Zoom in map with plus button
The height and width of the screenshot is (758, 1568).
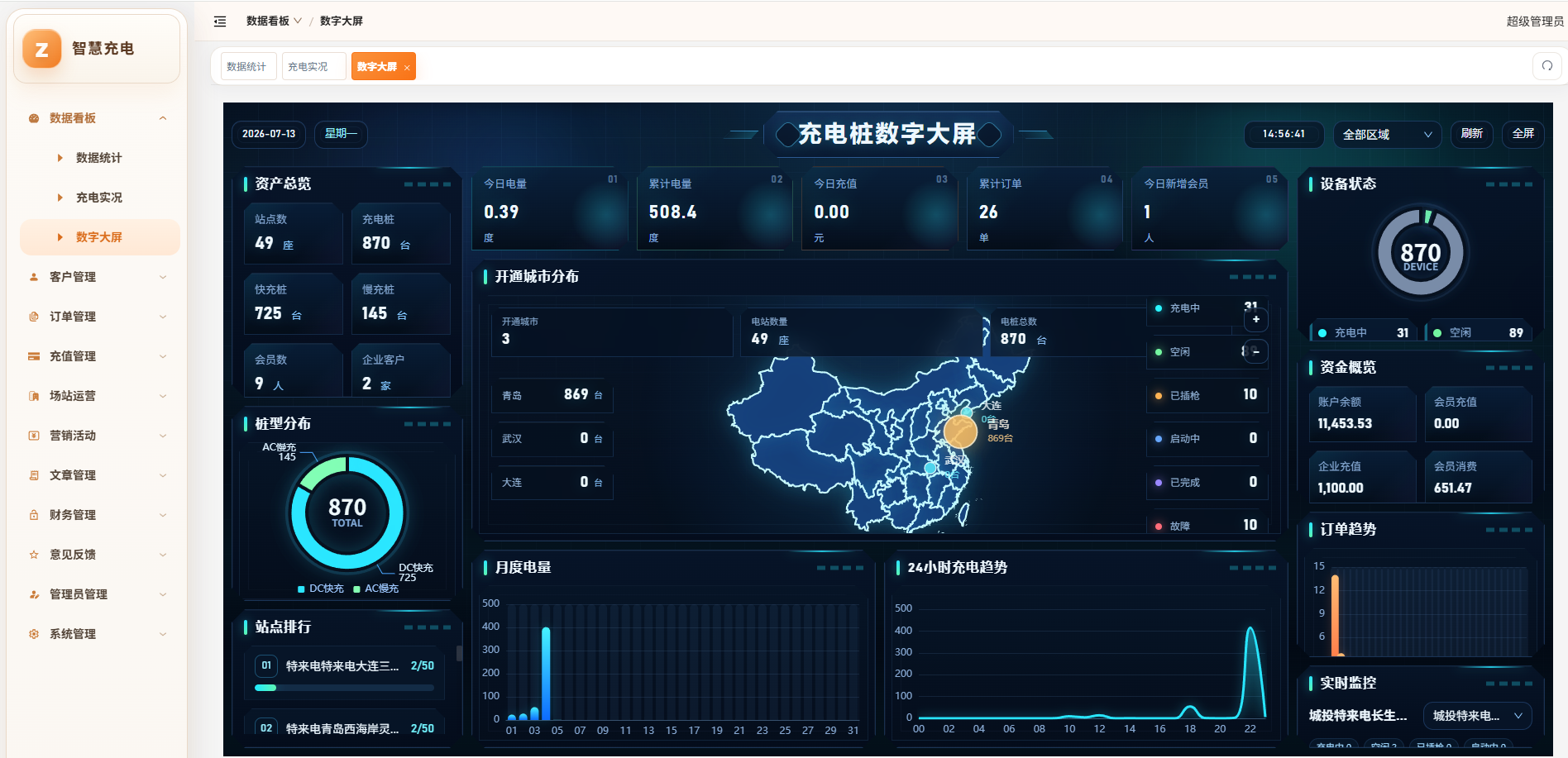(x=1256, y=319)
